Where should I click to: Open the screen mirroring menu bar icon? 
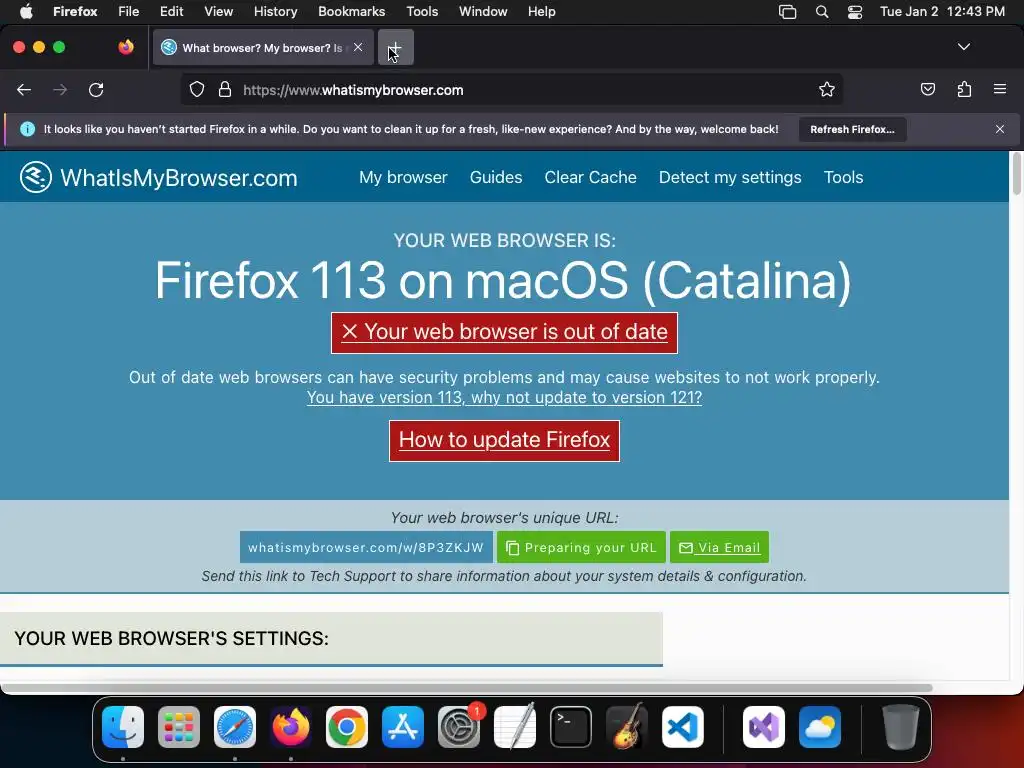(x=788, y=12)
